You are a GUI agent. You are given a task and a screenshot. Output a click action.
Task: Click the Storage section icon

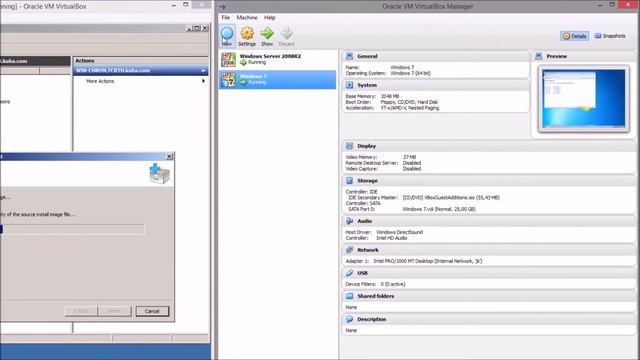tap(349, 180)
